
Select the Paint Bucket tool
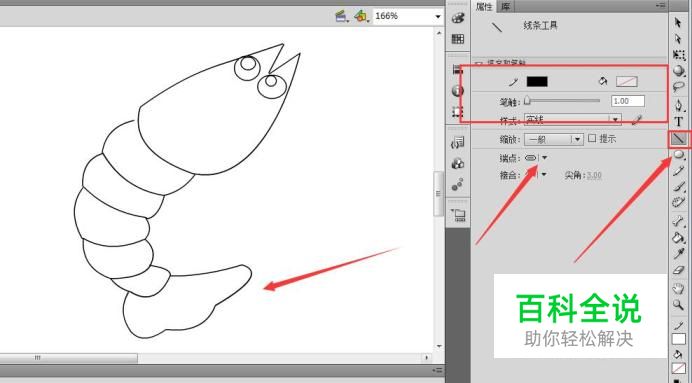pyautogui.click(x=679, y=238)
